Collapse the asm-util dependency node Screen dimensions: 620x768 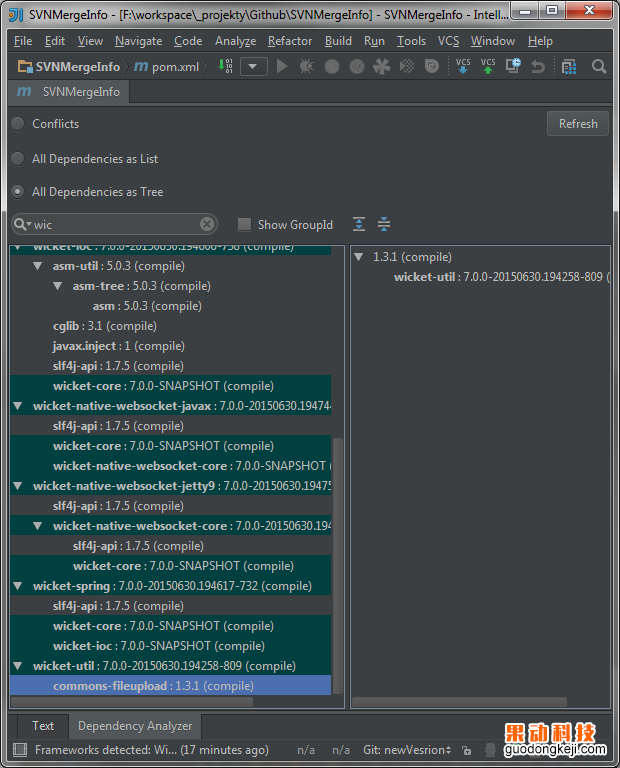(x=38, y=266)
